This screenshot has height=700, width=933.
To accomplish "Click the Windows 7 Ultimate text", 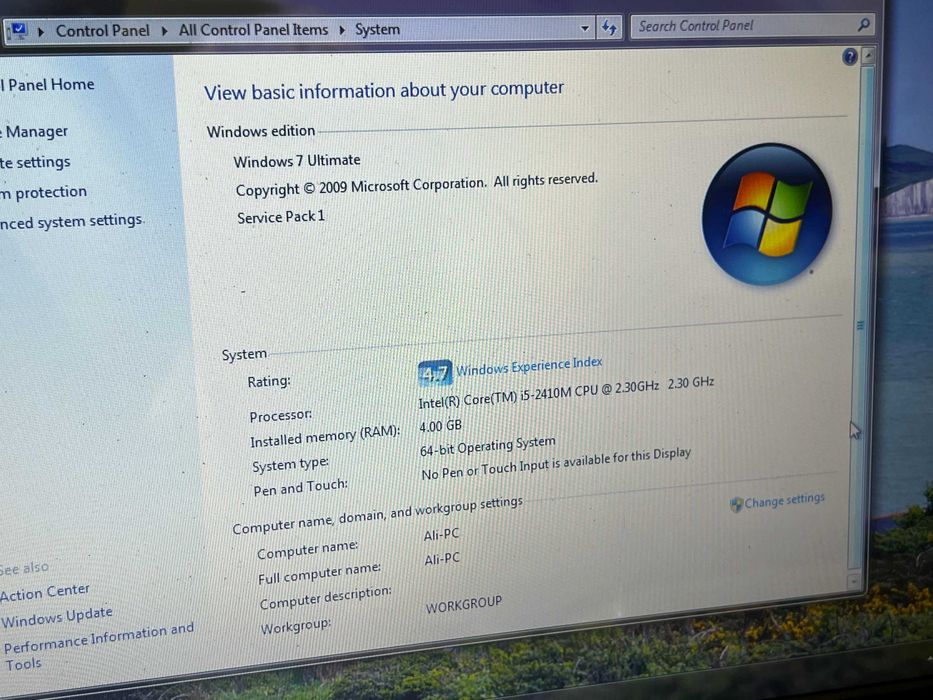I will (297, 161).
